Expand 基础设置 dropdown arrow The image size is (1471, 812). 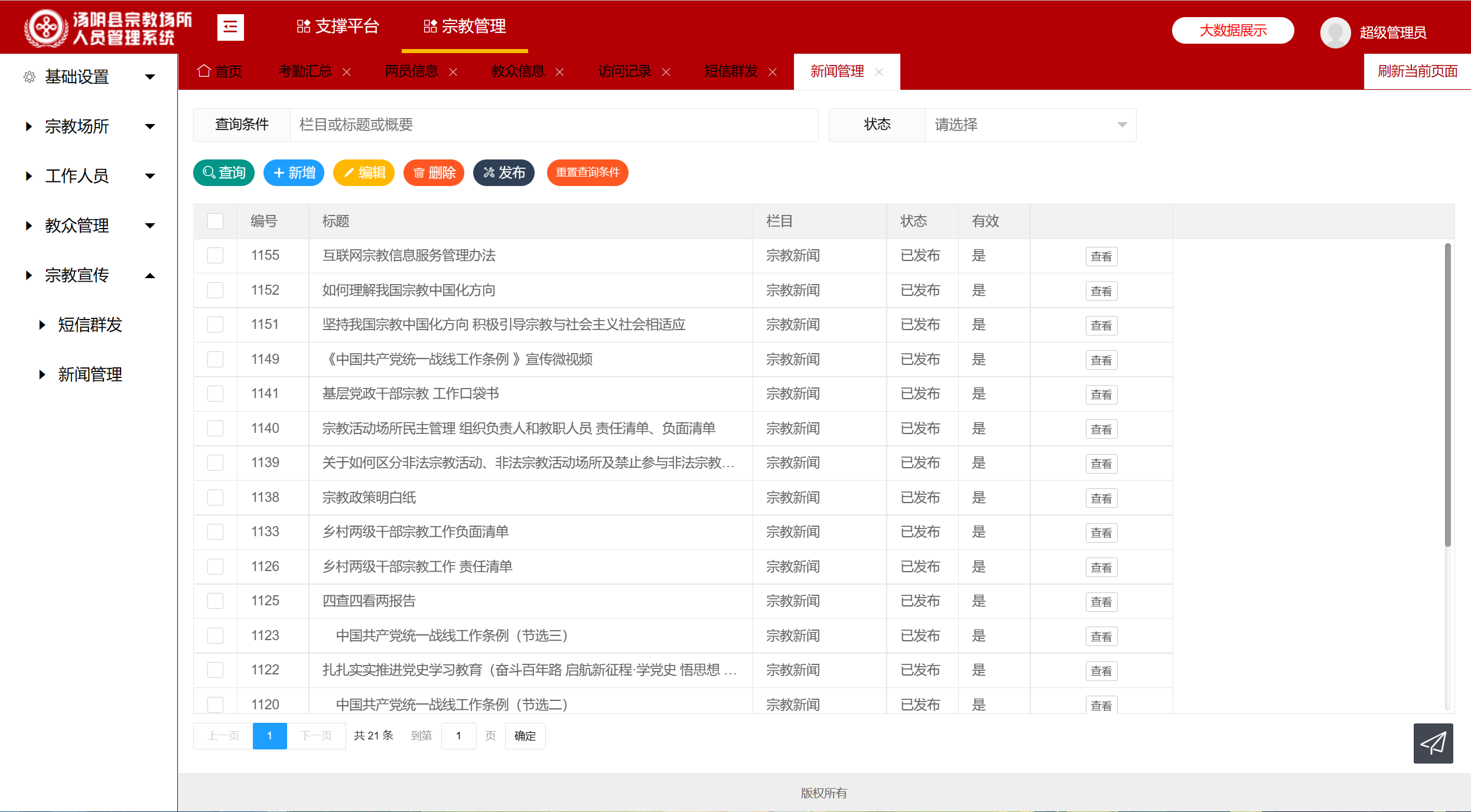point(150,77)
